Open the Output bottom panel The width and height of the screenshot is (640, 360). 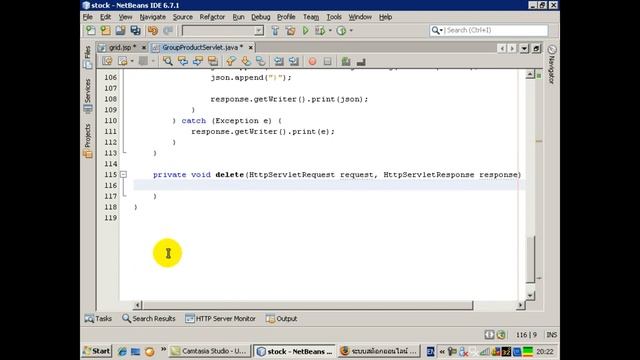[282, 318]
